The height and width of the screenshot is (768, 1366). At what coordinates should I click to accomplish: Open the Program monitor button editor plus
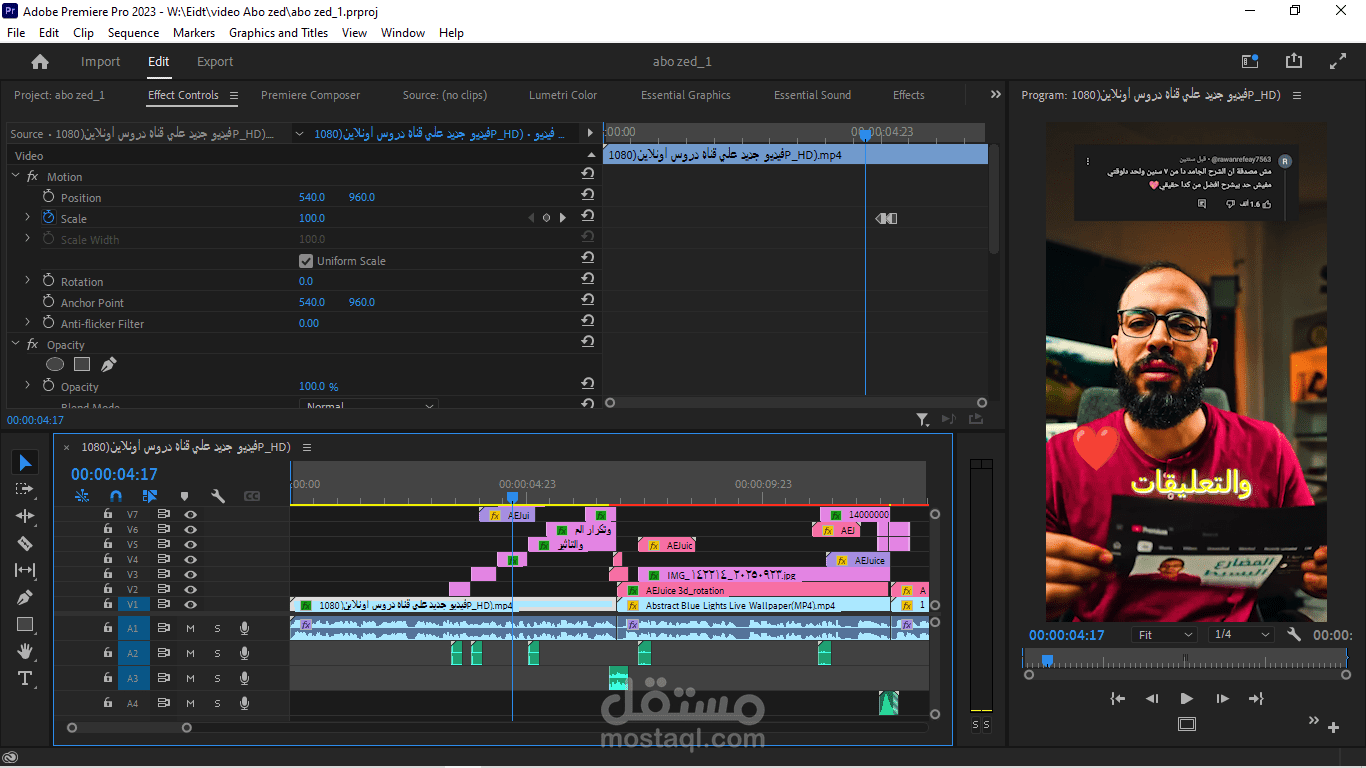[x=1333, y=727]
